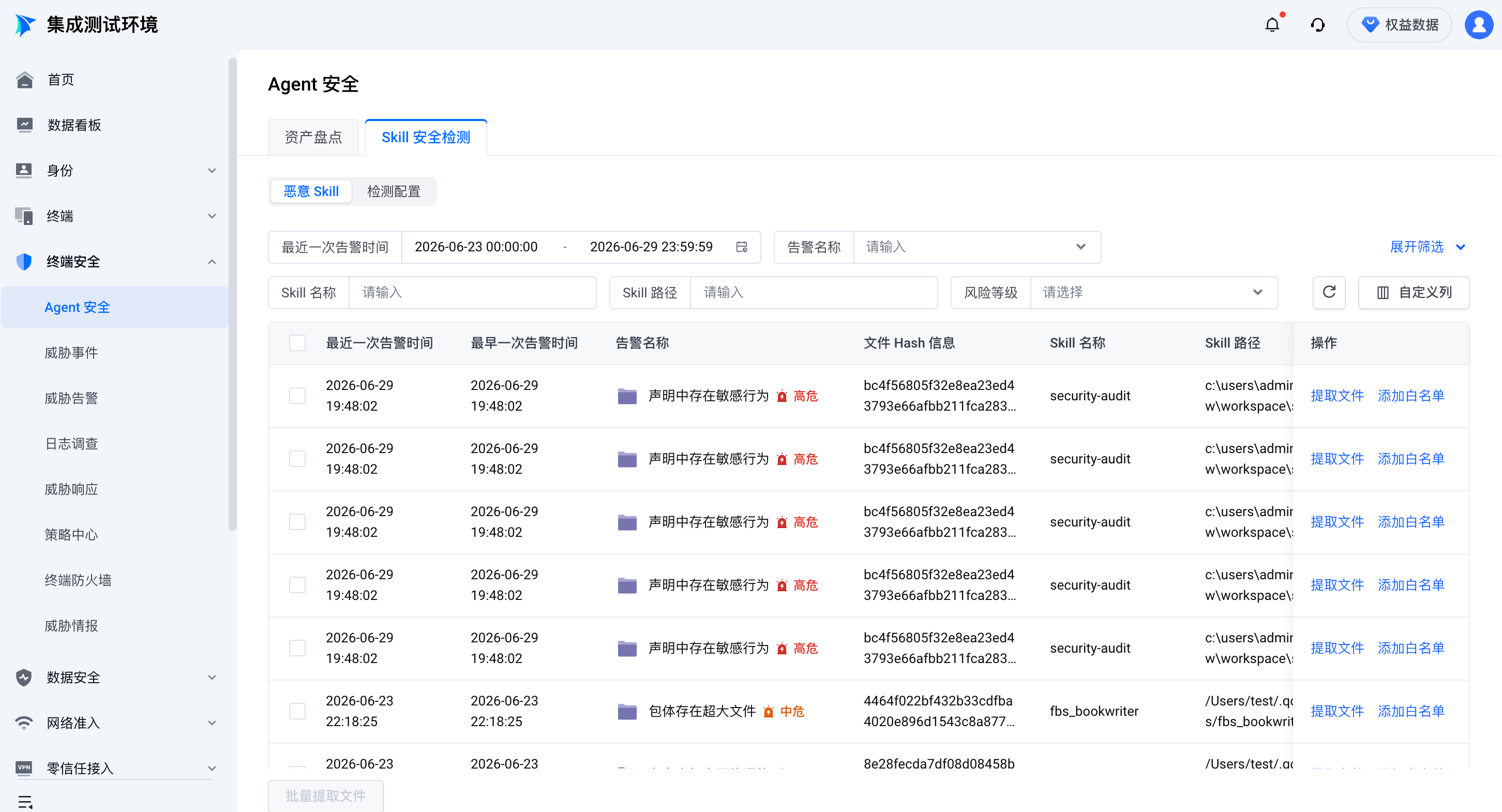Click the sidebar vertical scrollbar
1502x812 pixels.
tap(233, 294)
